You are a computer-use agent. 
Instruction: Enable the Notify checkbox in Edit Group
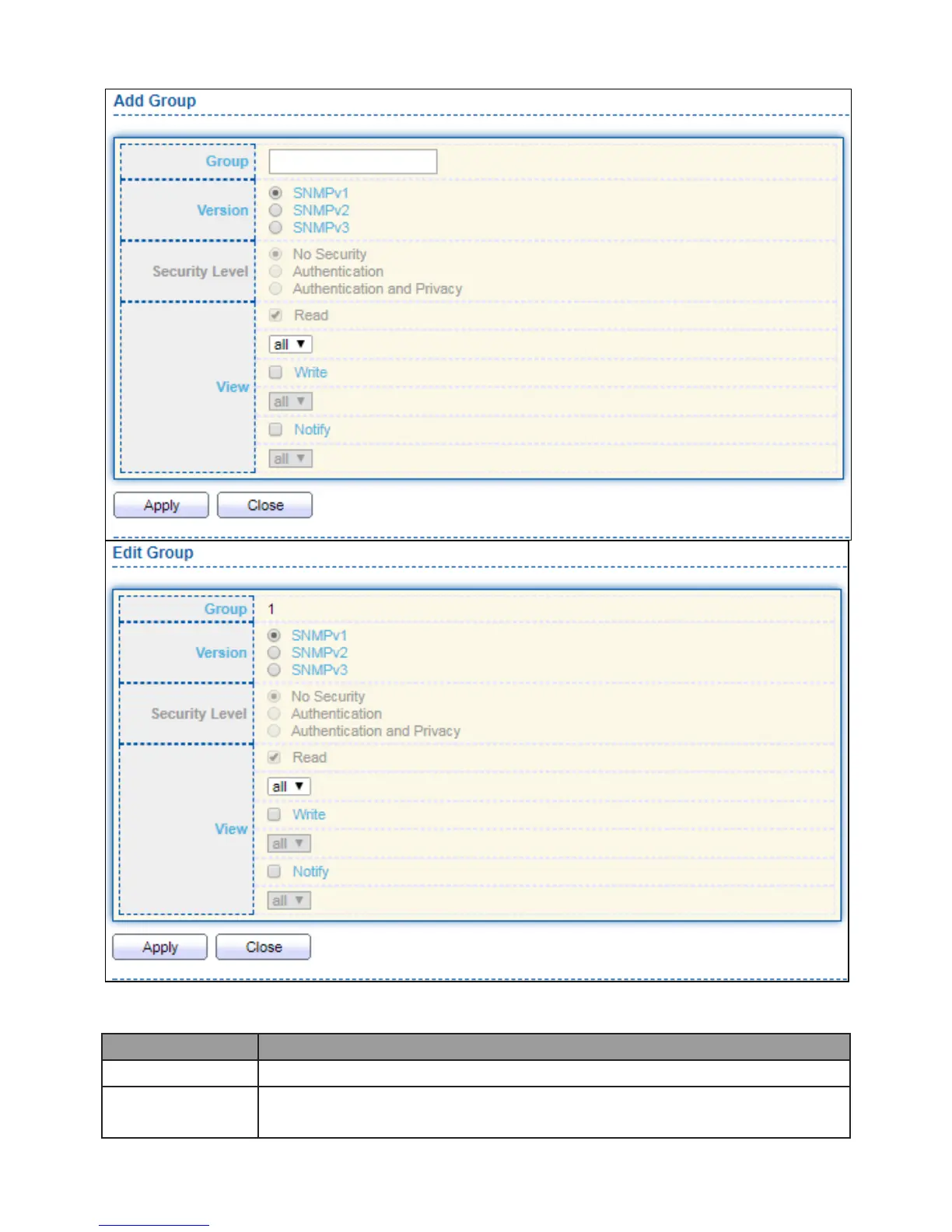(274, 872)
